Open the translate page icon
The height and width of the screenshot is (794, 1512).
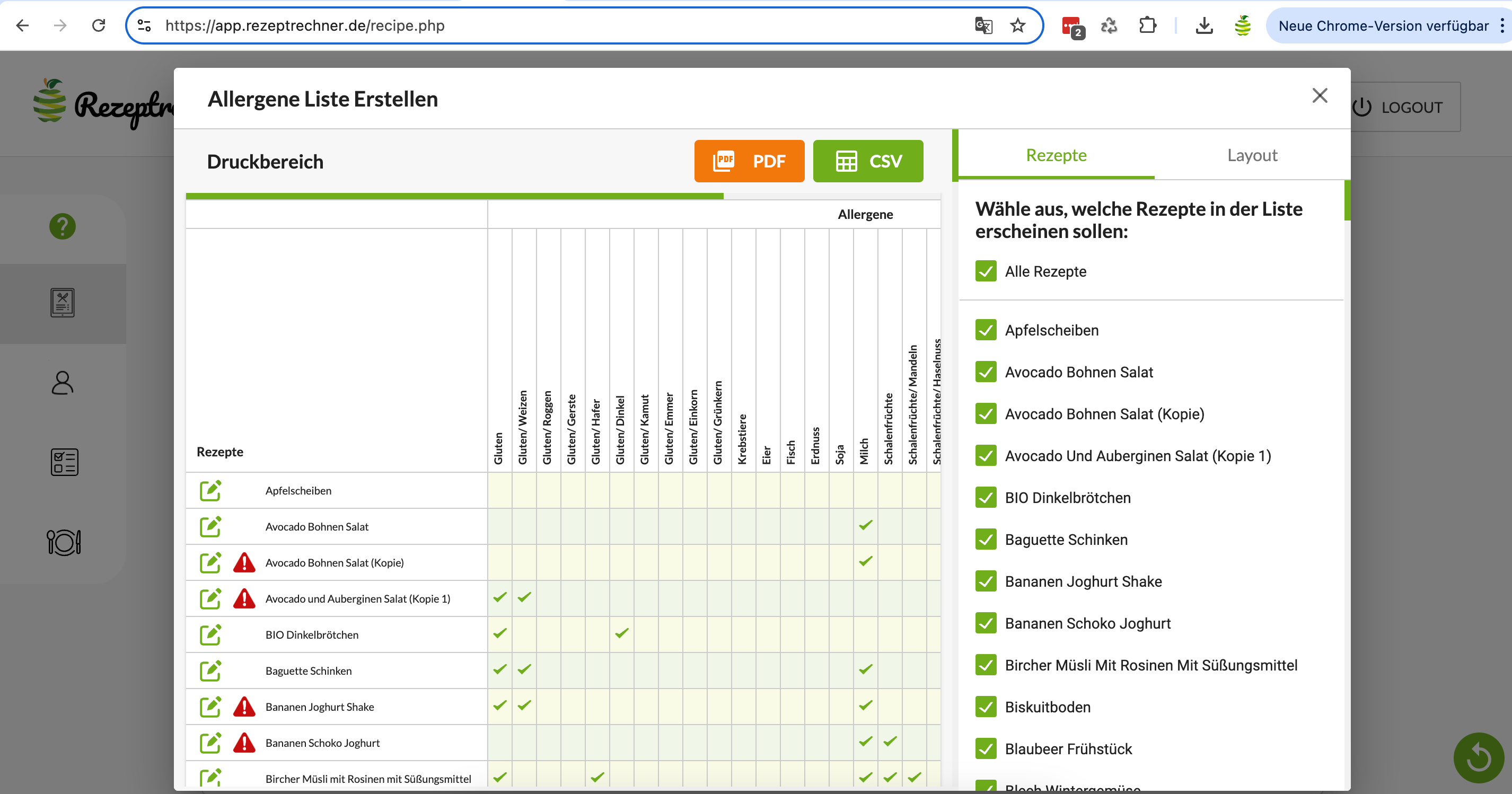(983, 25)
